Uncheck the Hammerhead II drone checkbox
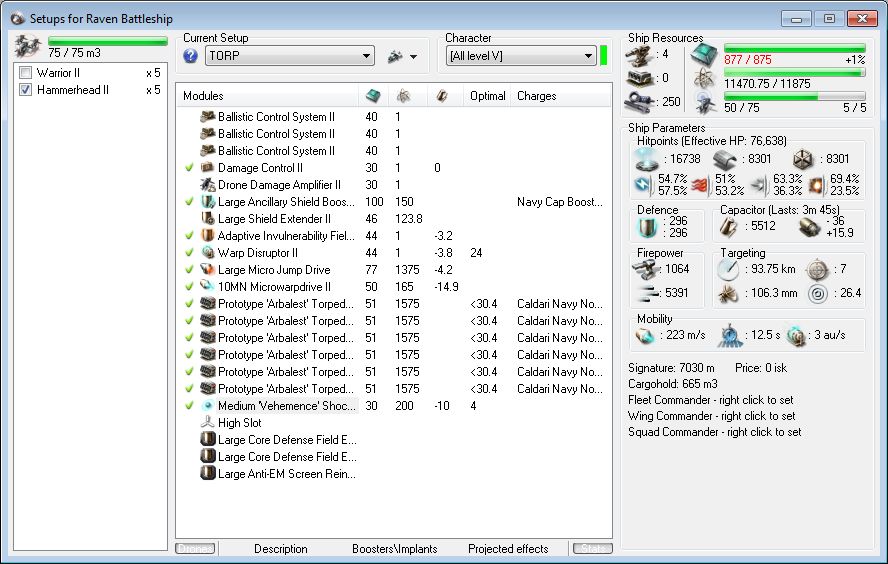Viewport: 888px width, 564px height. 25,89
